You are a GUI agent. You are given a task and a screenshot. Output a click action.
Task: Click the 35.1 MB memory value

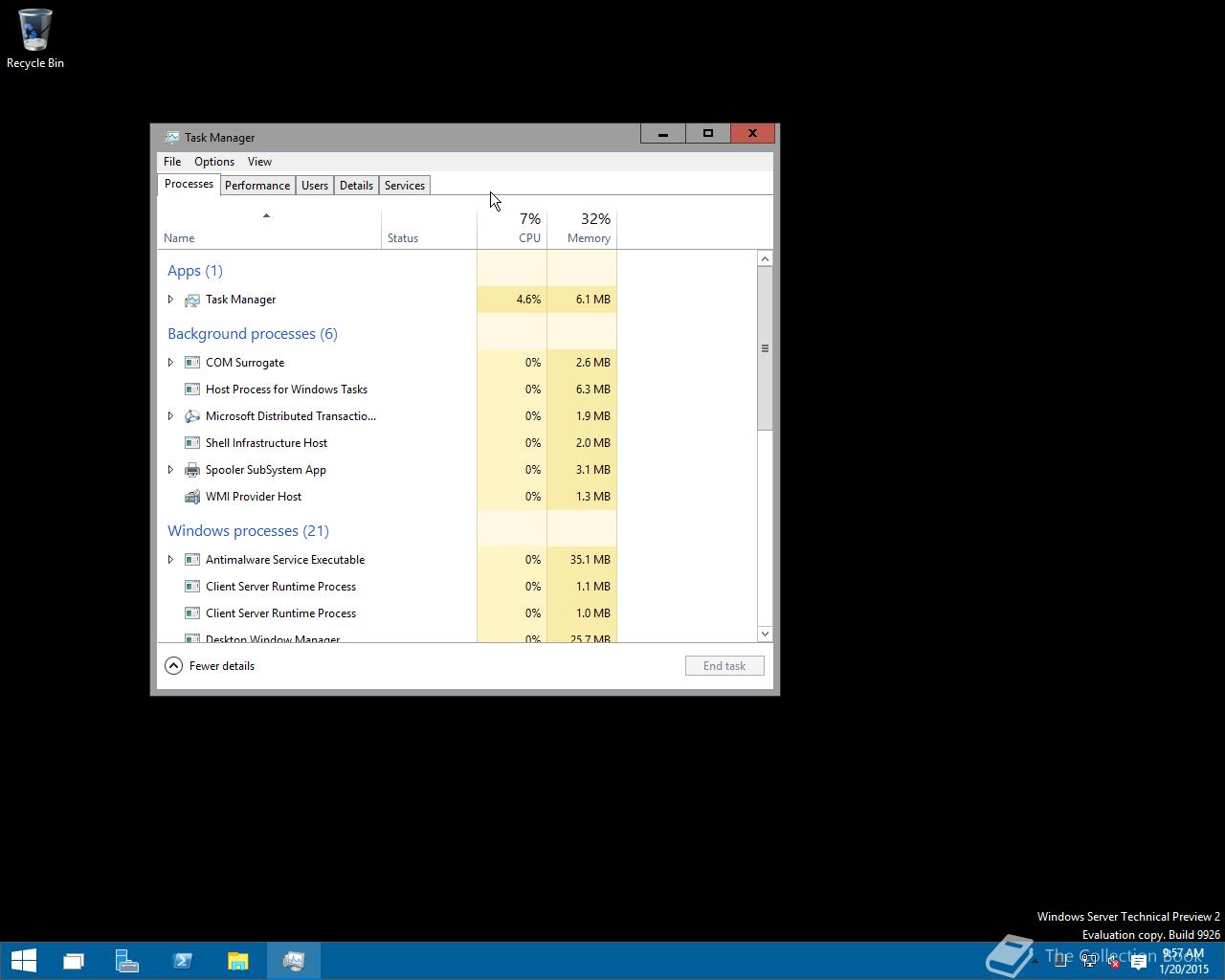(x=590, y=560)
